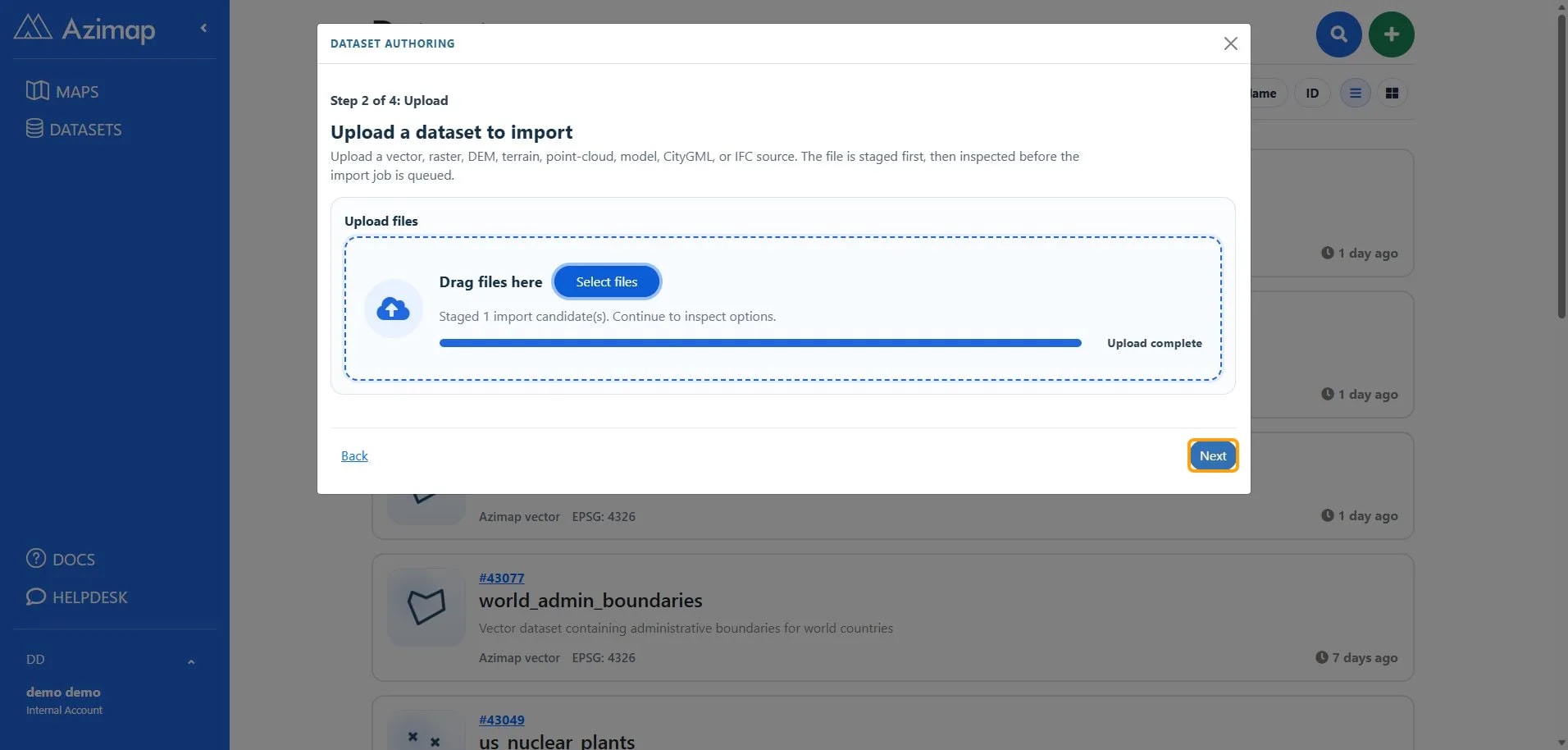Image resolution: width=1568 pixels, height=750 pixels.
Task: Sort datasets by ID
Action: 1312,94
